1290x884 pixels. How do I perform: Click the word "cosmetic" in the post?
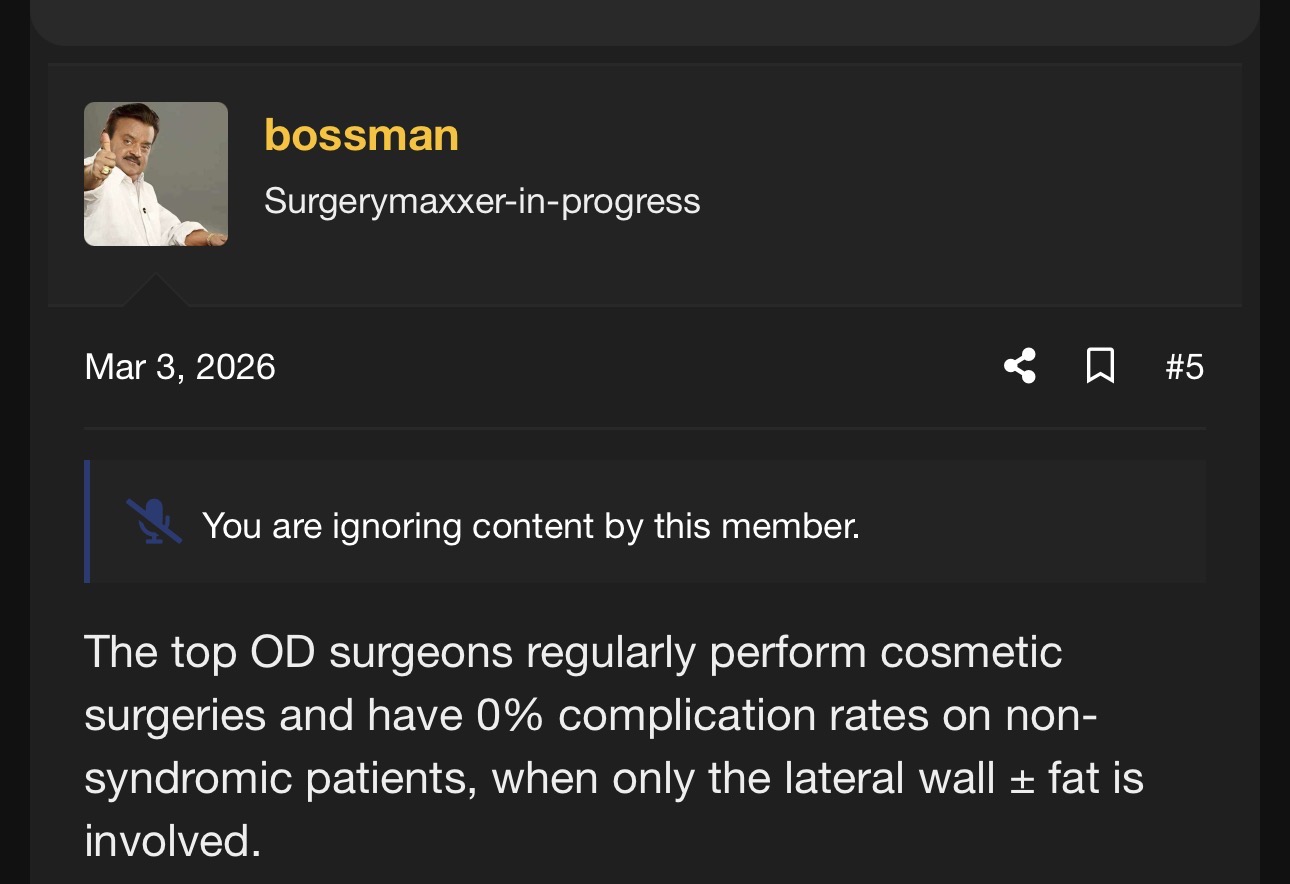(971, 653)
